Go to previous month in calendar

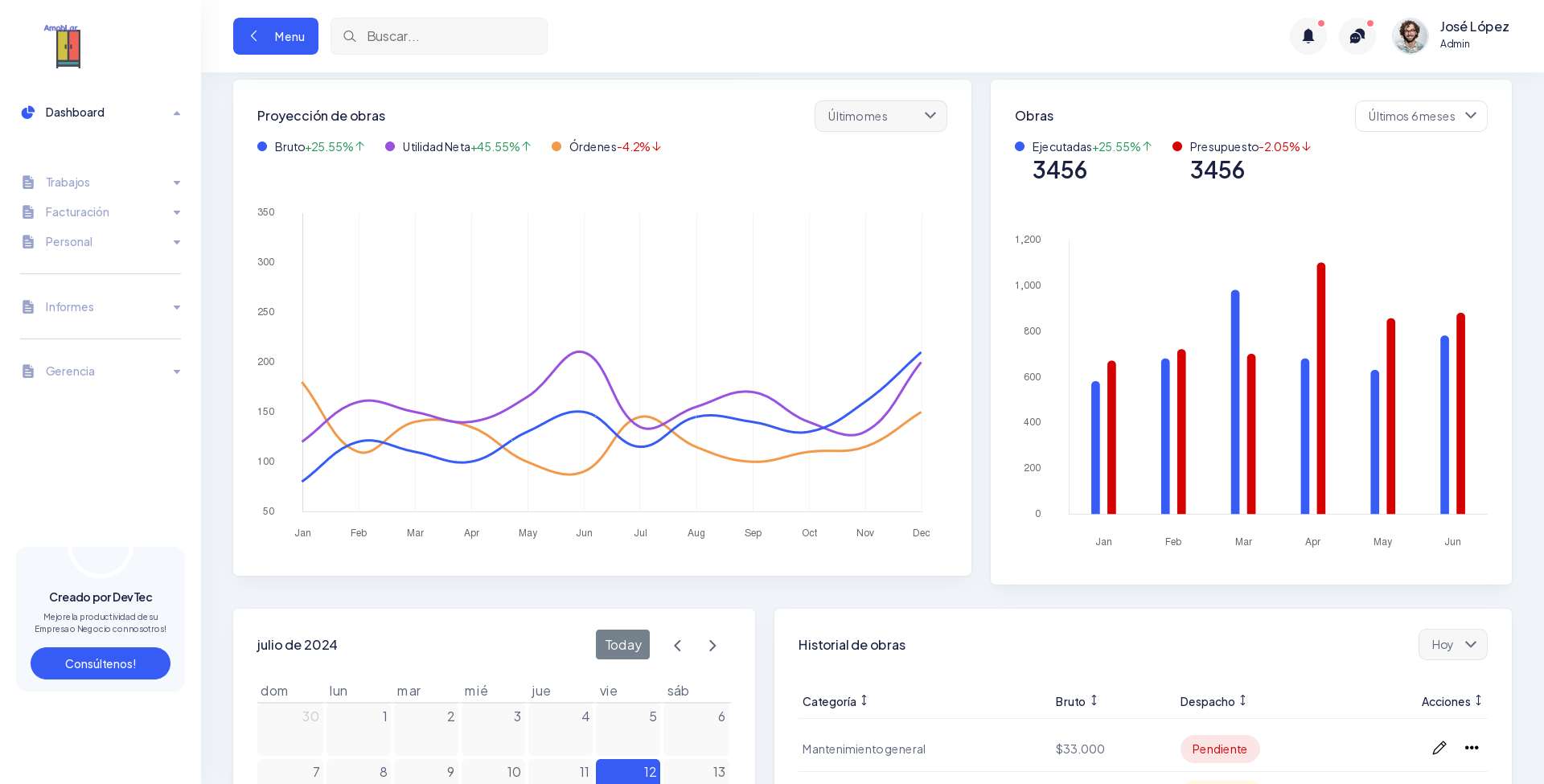(x=677, y=646)
